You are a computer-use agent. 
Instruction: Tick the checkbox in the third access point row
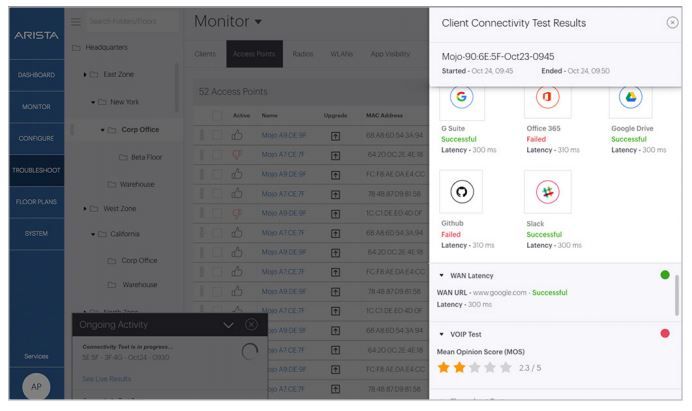217,174
